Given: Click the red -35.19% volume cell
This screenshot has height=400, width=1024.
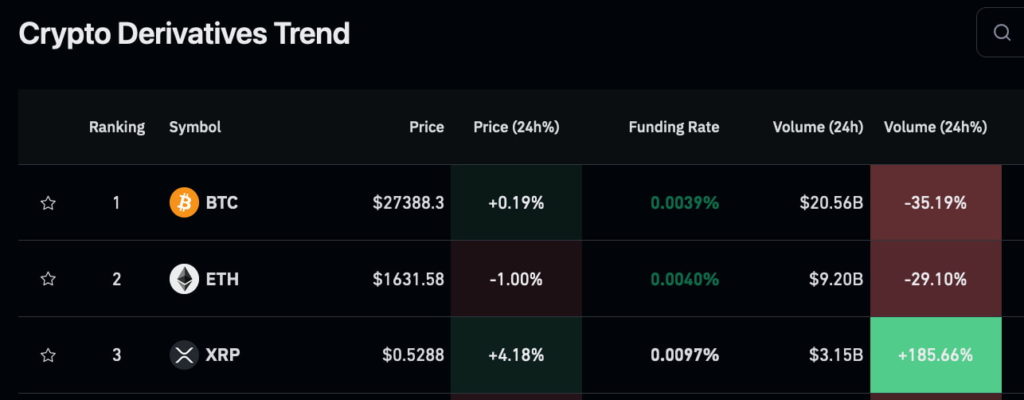Looking at the screenshot, I should pyautogui.click(x=936, y=203).
